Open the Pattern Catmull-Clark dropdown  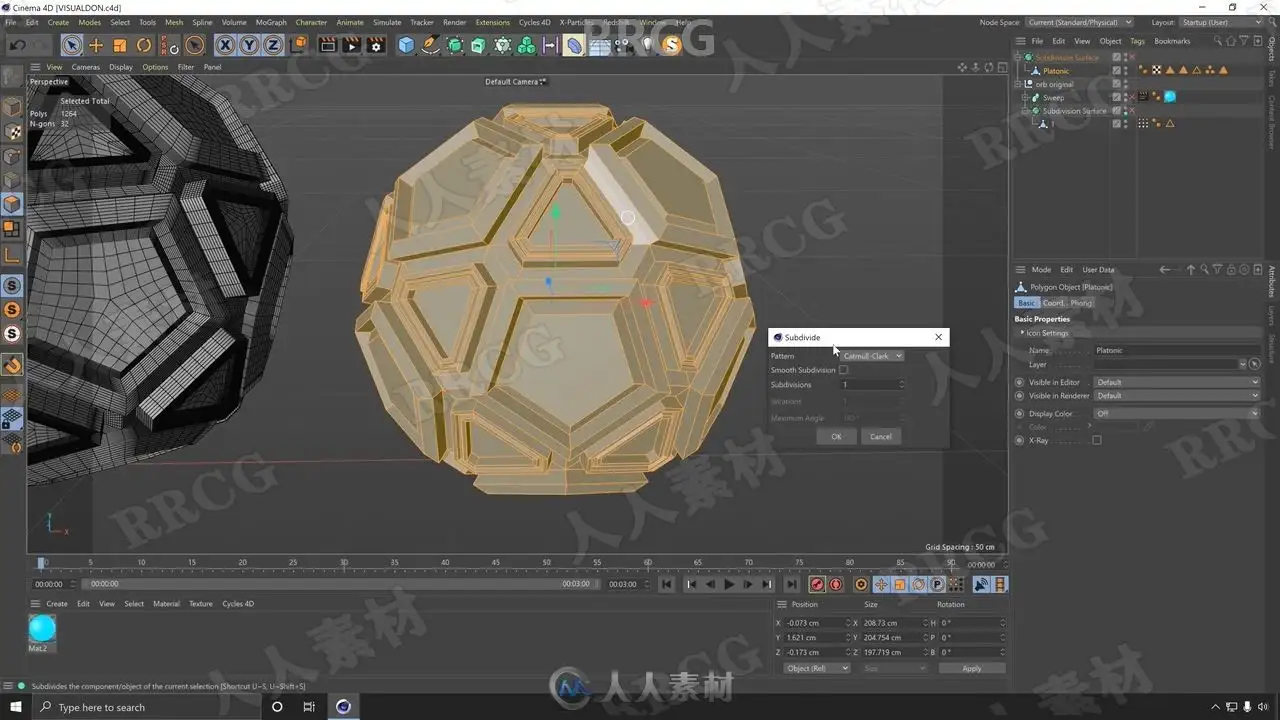pos(872,356)
